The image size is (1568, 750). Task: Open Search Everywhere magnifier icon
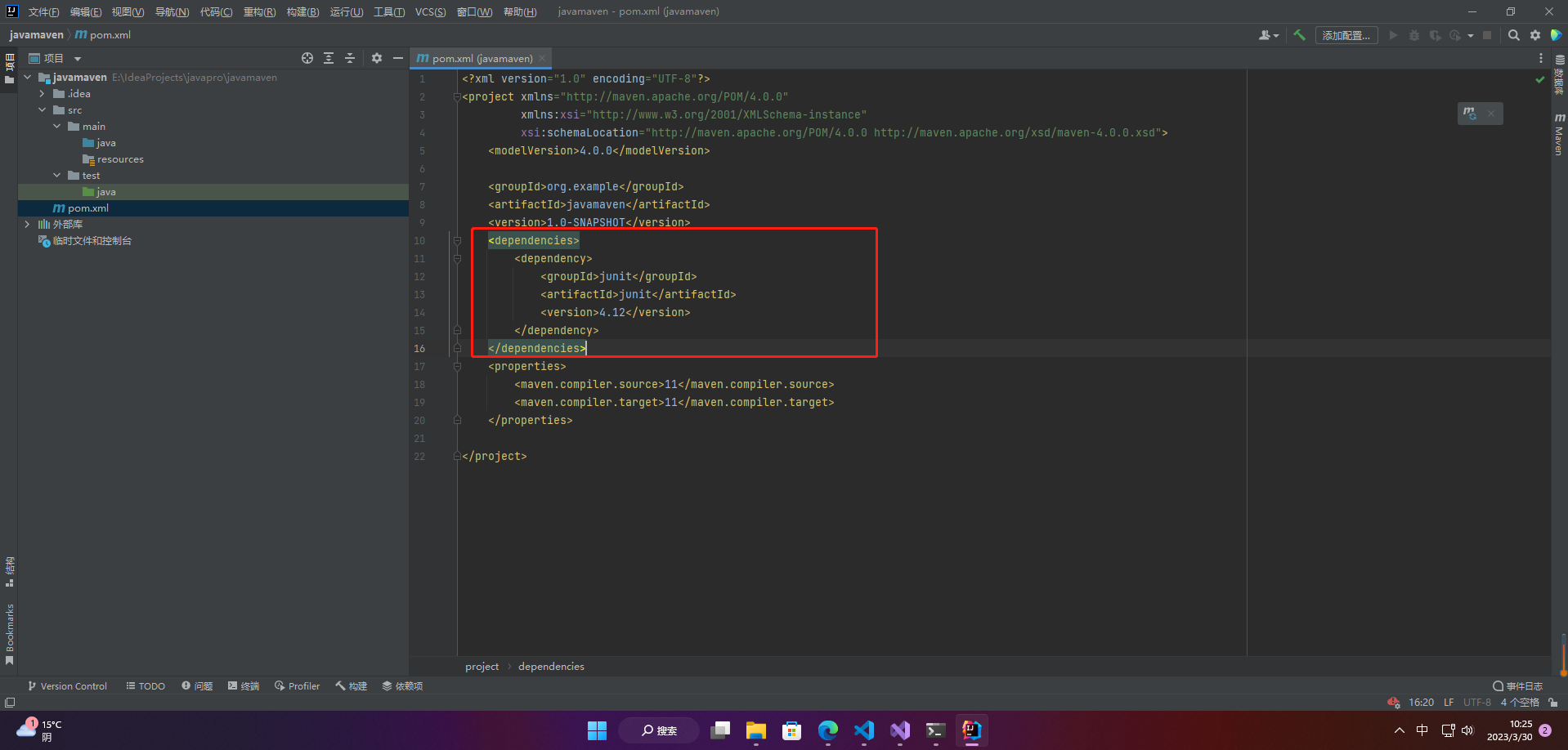pyautogui.click(x=1513, y=35)
